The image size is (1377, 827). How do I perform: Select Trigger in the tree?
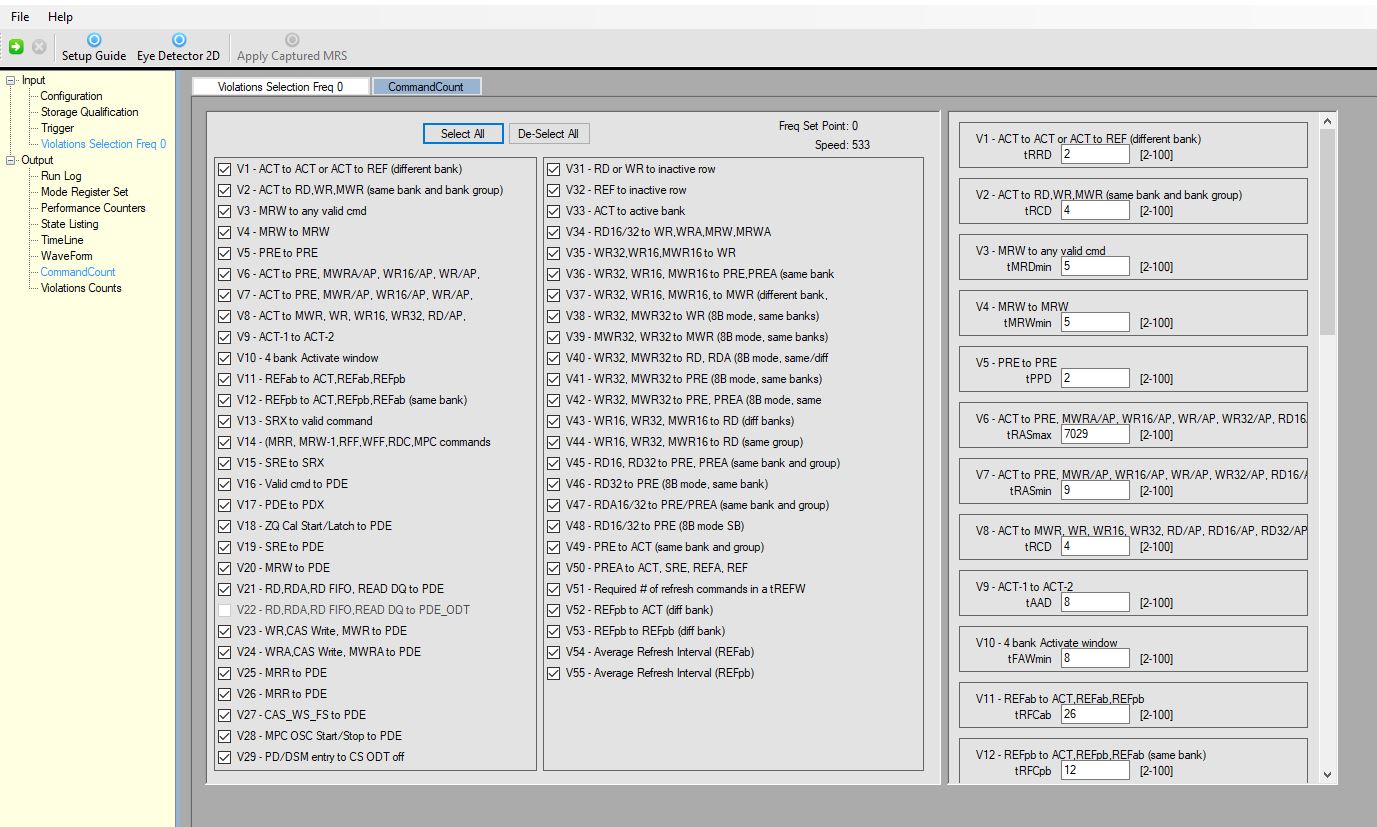click(x=57, y=128)
